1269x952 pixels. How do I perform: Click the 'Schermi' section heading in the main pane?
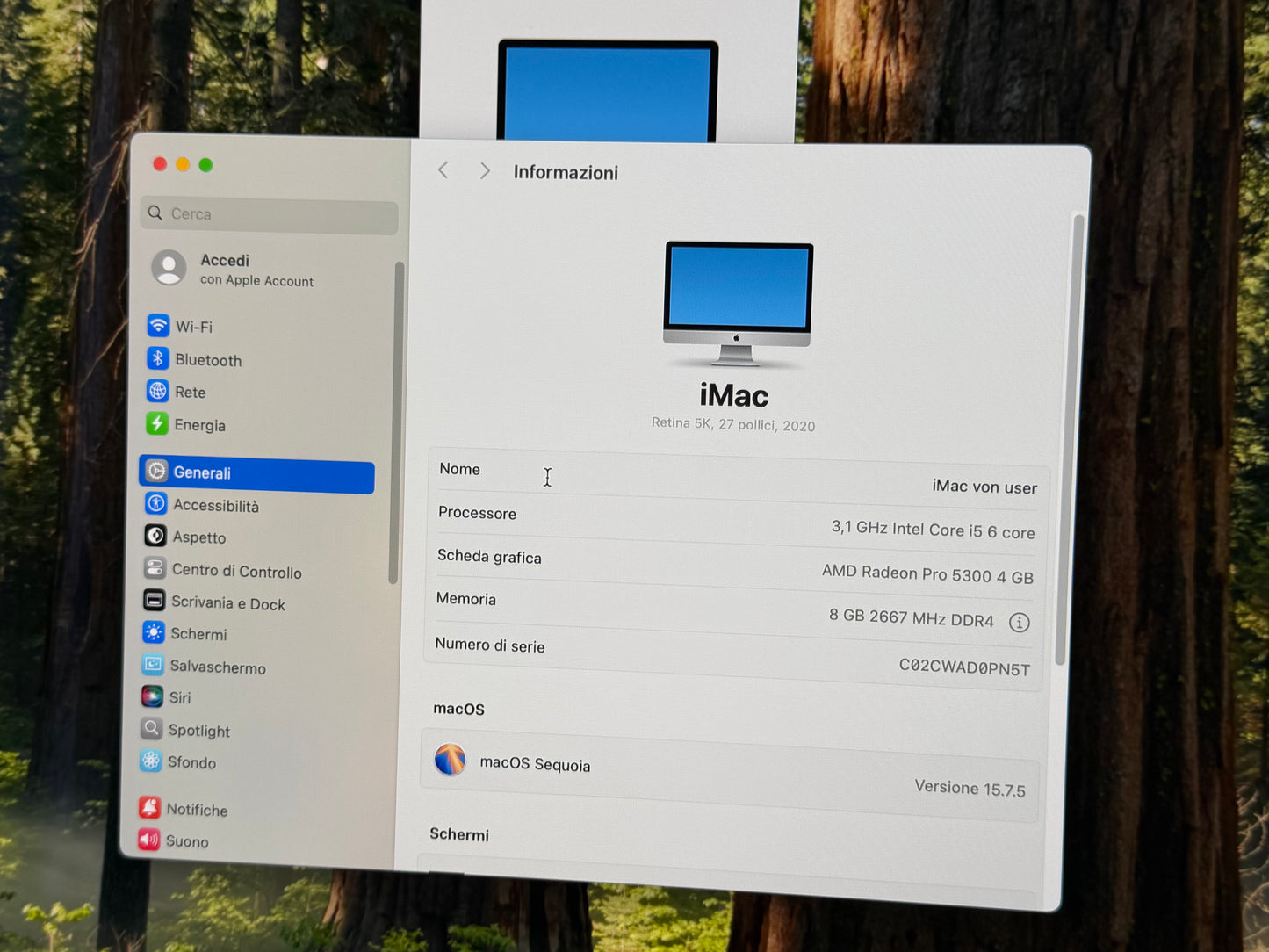pyautogui.click(x=459, y=834)
